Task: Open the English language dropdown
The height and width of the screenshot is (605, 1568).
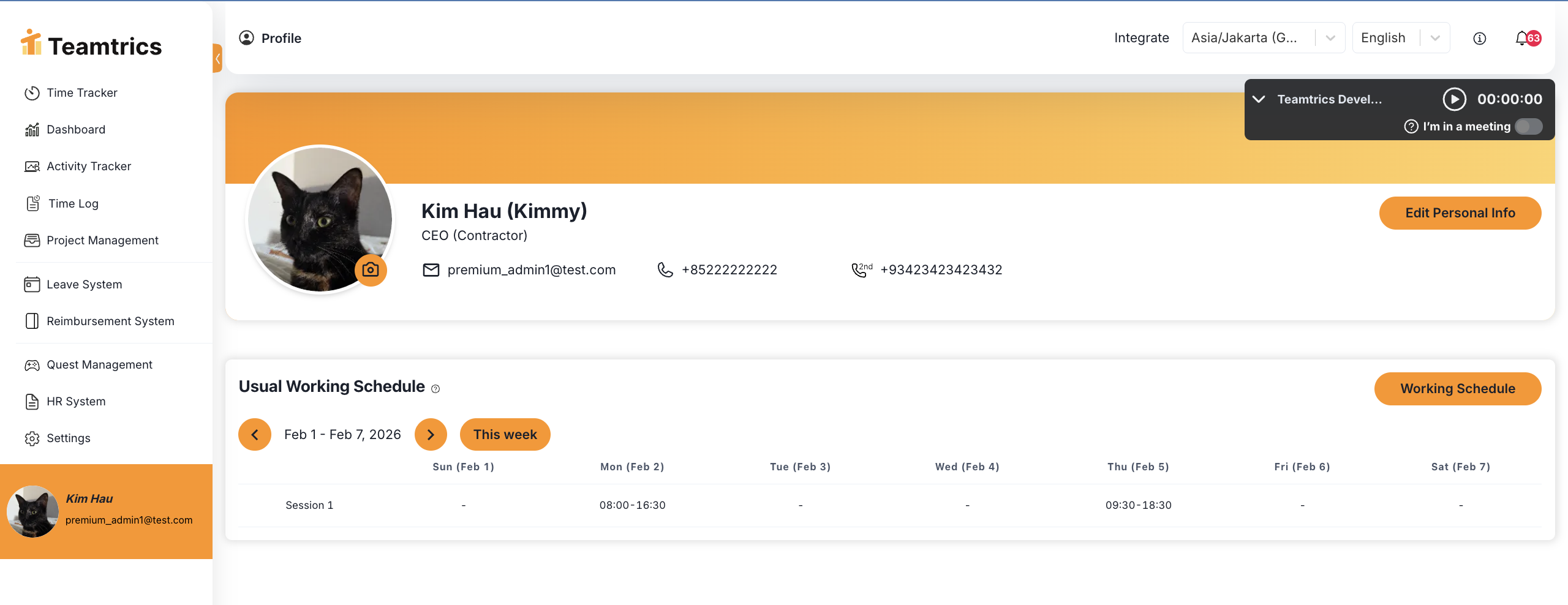Action: pos(1400,38)
